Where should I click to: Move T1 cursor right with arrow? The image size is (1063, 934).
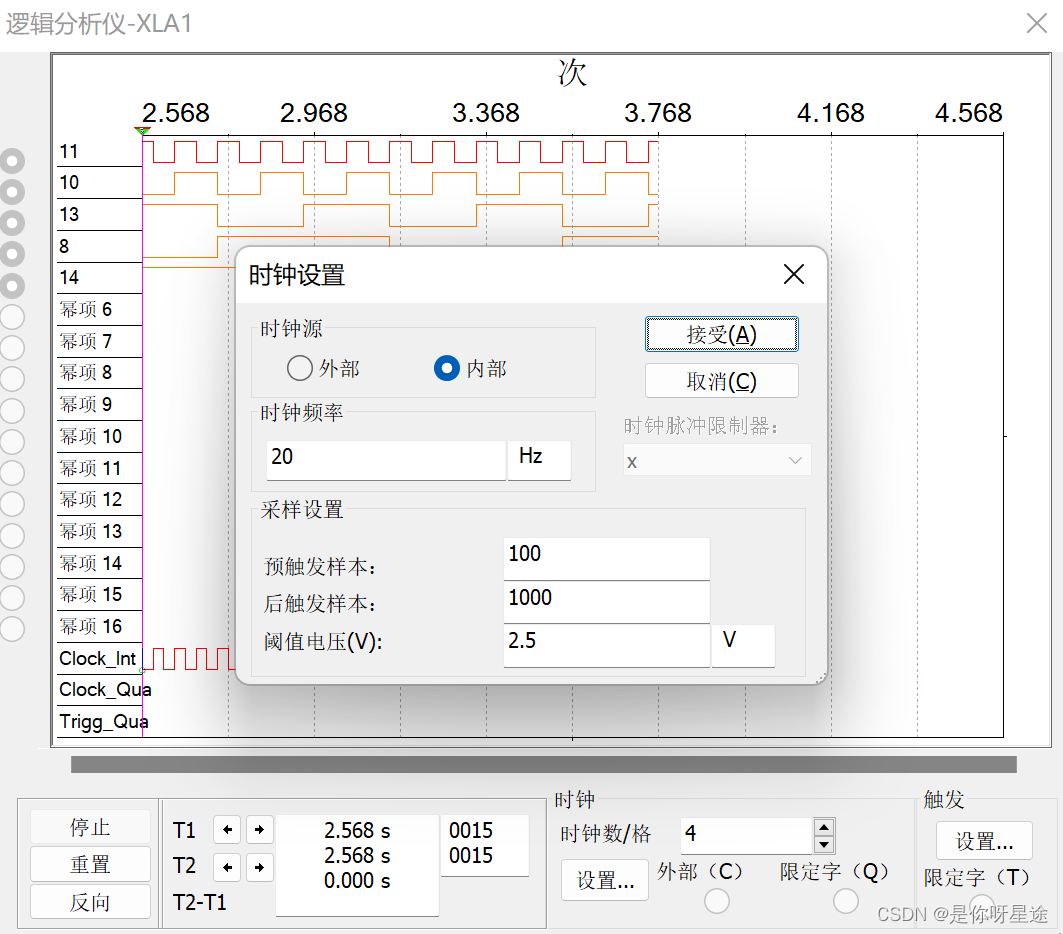(x=260, y=829)
